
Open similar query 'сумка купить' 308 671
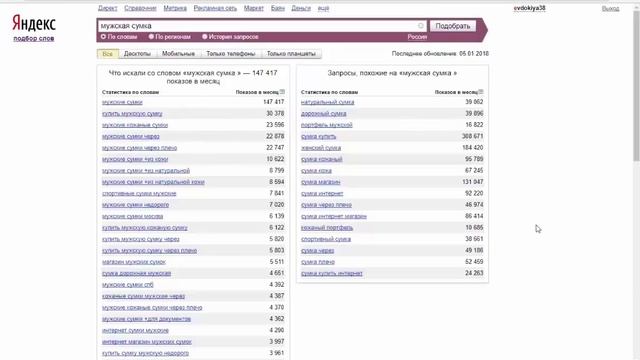[x=318, y=136]
